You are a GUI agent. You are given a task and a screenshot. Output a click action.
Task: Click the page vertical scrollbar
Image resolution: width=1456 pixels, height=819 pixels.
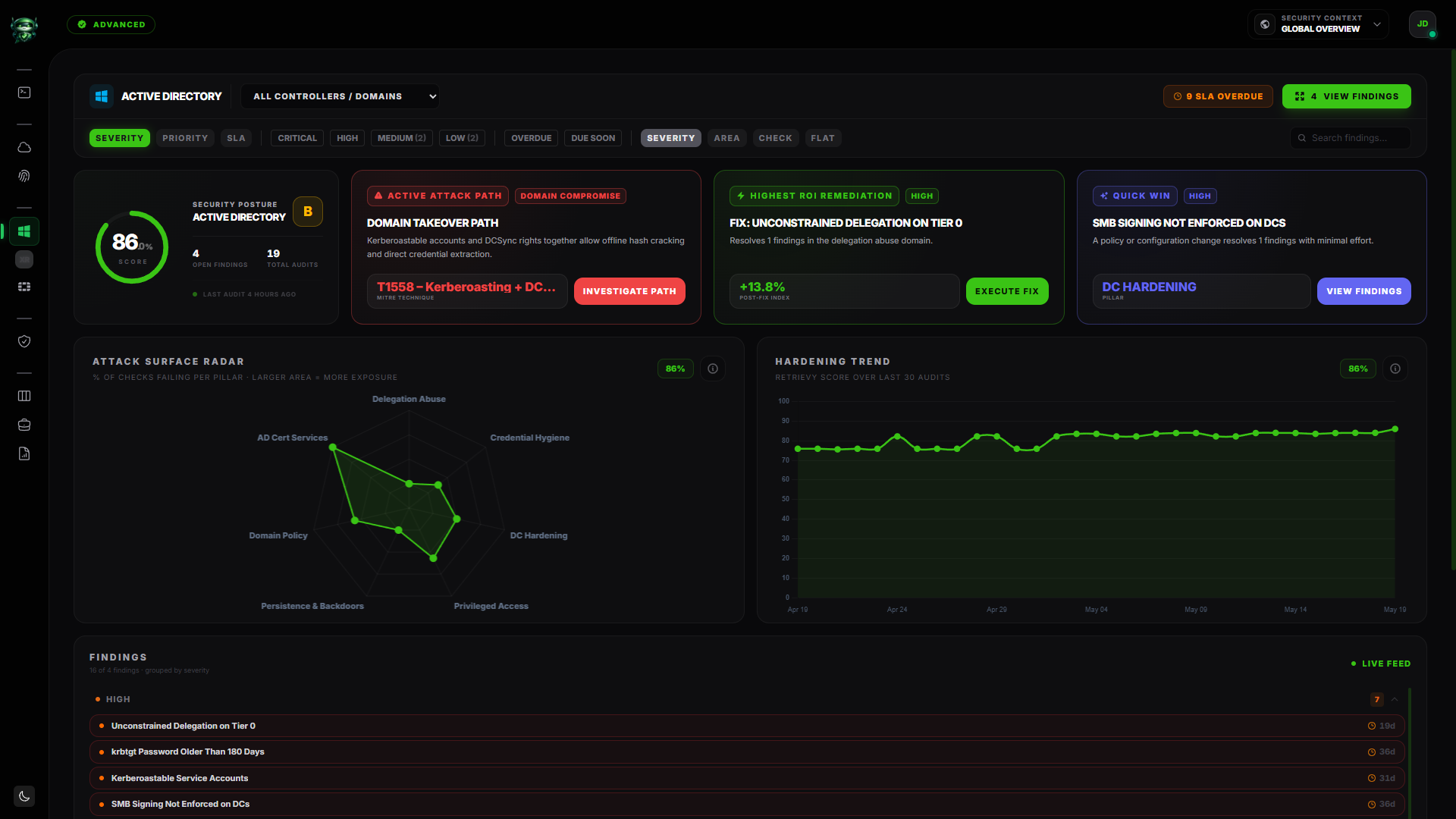tap(1453, 309)
